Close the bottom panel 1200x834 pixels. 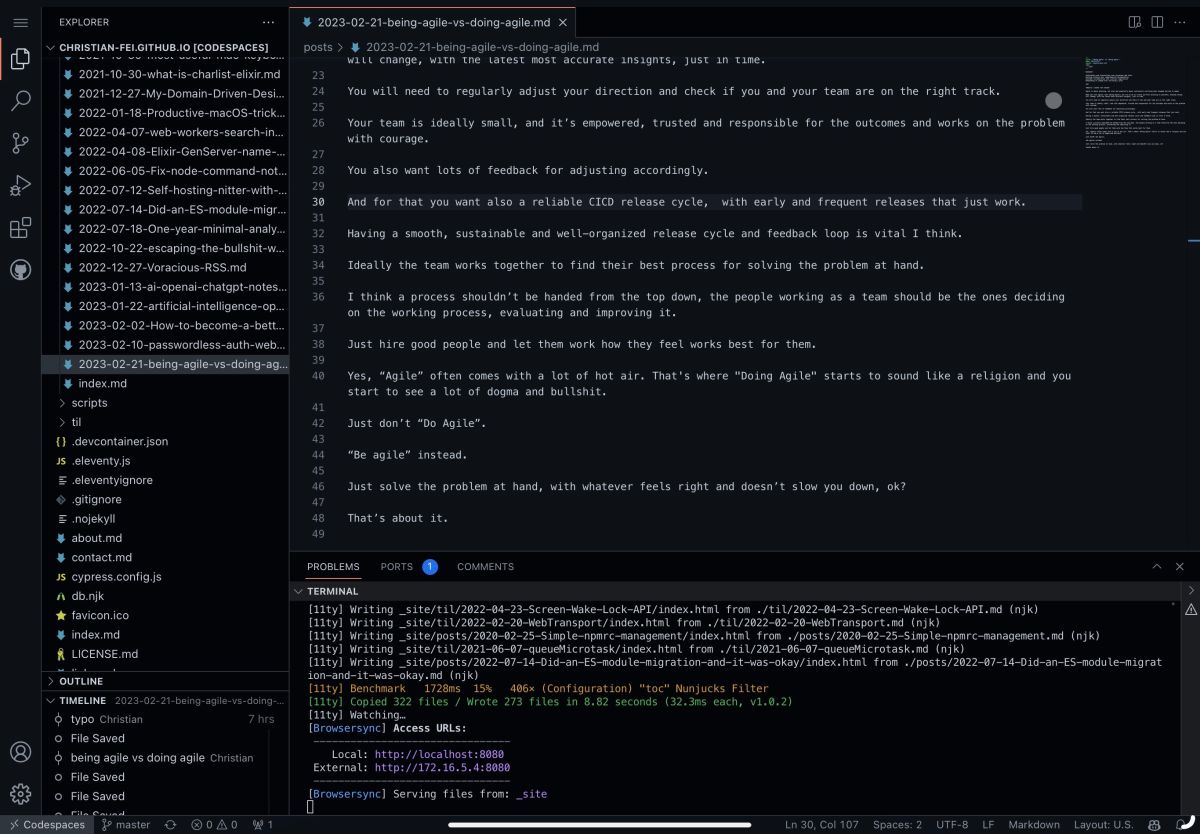coord(1180,566)
